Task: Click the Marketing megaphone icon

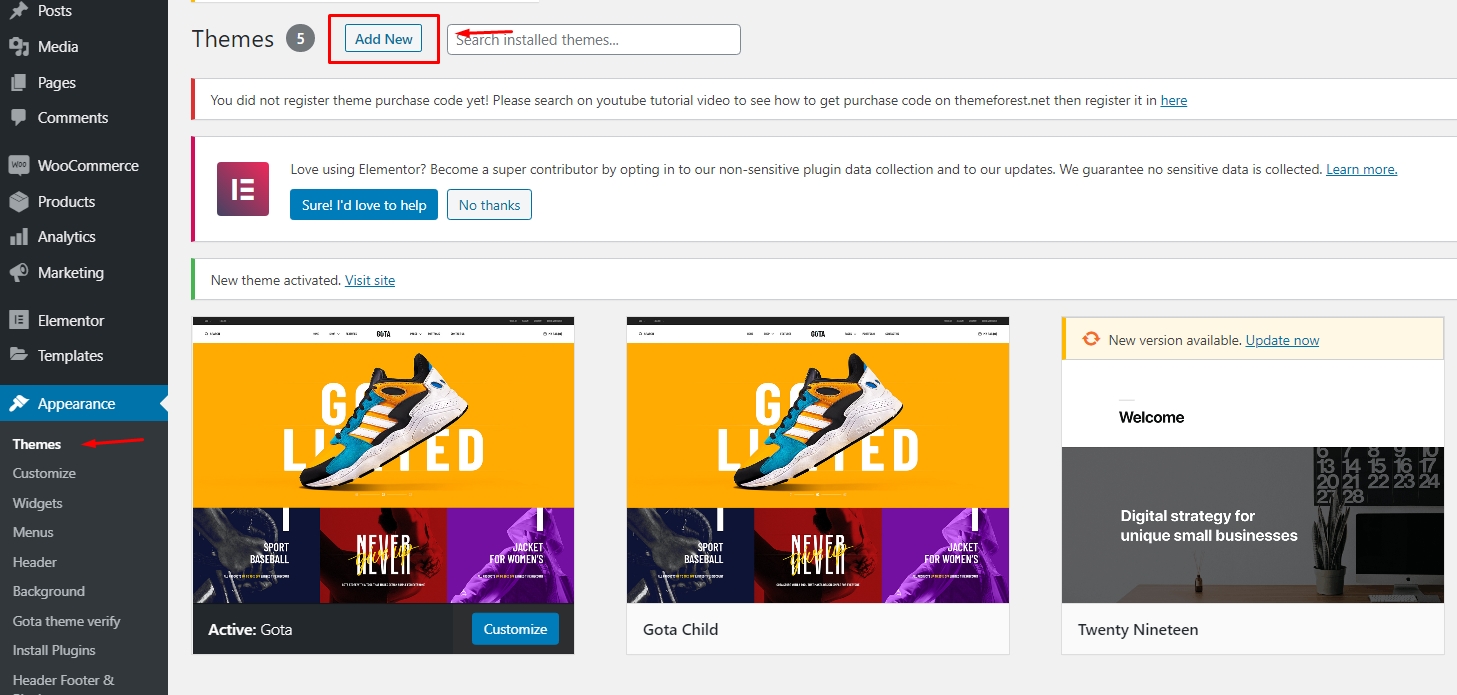Action: [x=19, y=273]
